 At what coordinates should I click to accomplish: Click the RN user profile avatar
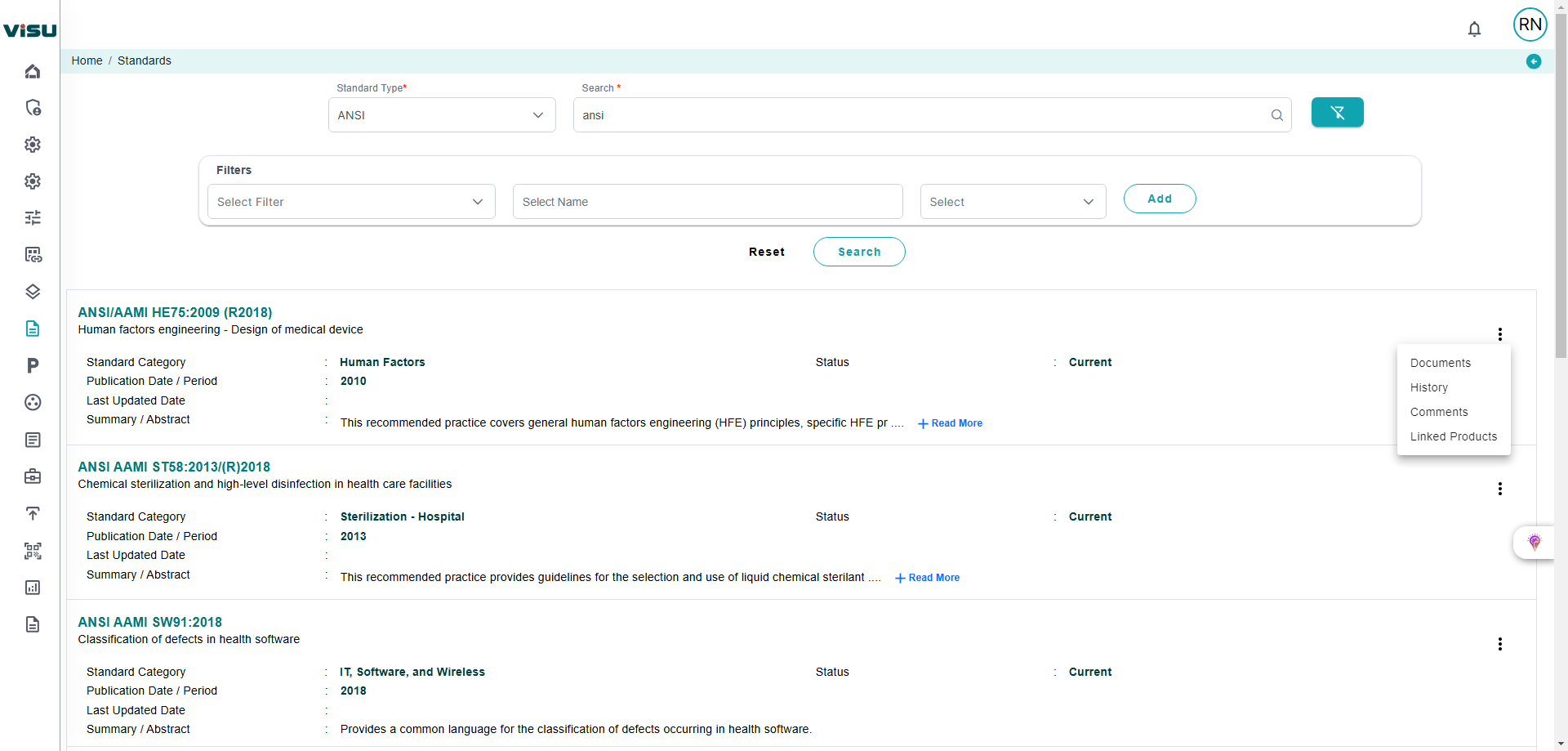1530,25
